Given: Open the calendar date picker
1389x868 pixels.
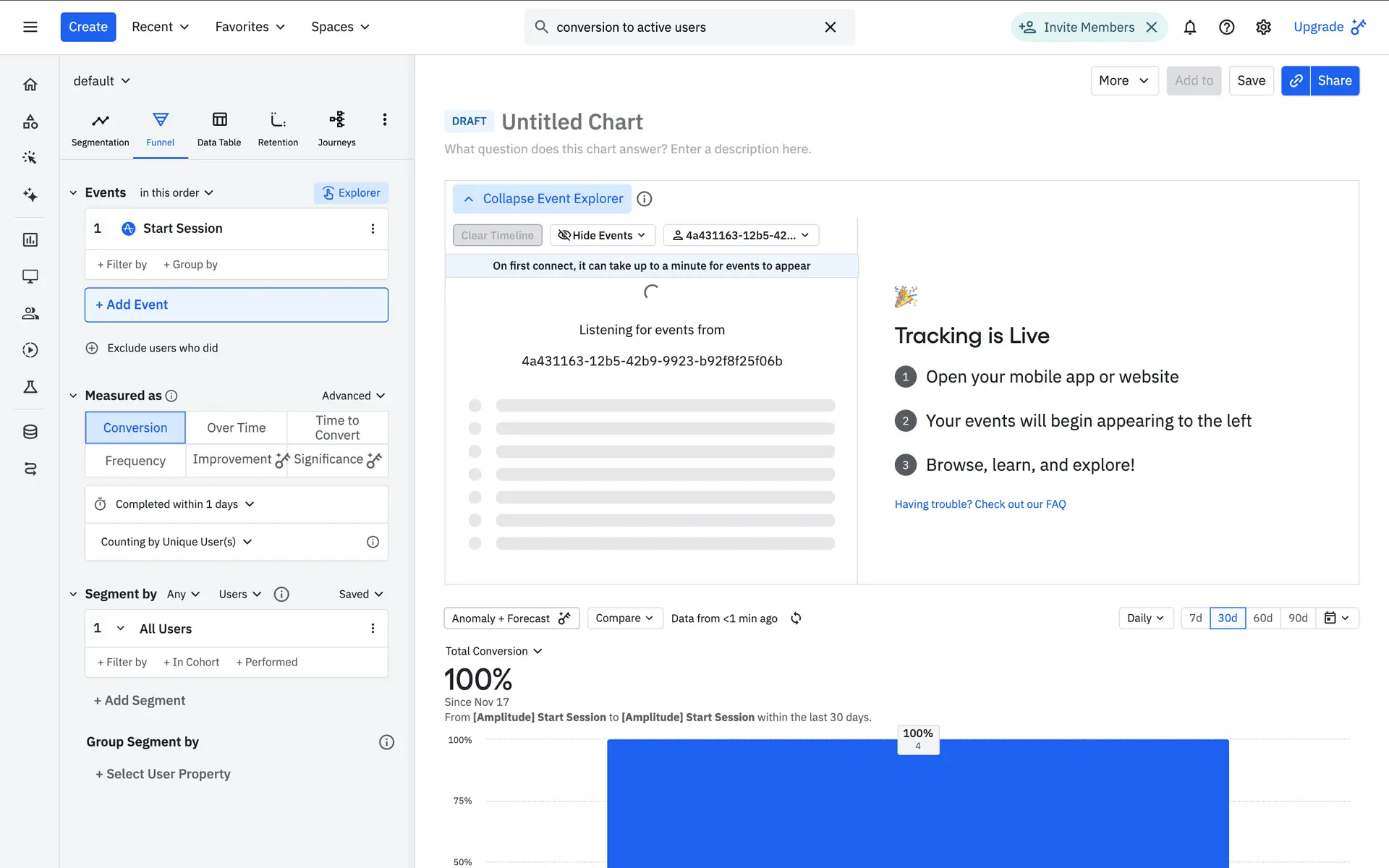Looking at the screenshot, I should tap(1336, 618).
